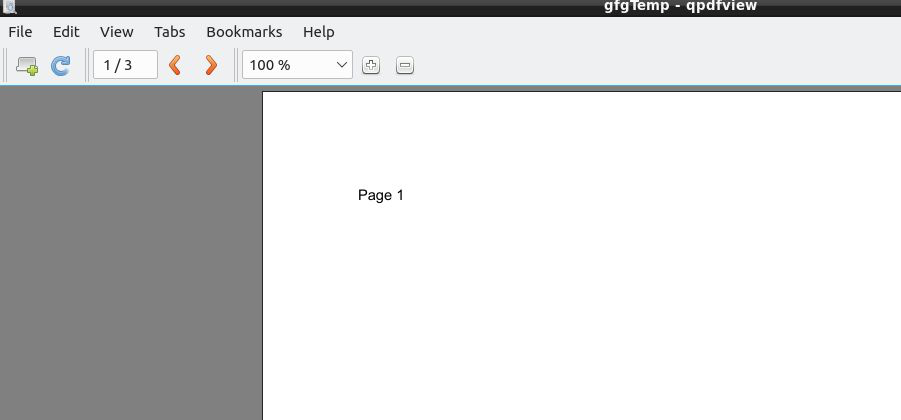Zoom out with the minus icon
Screen dimensions: 901x420
coord(405,65)
